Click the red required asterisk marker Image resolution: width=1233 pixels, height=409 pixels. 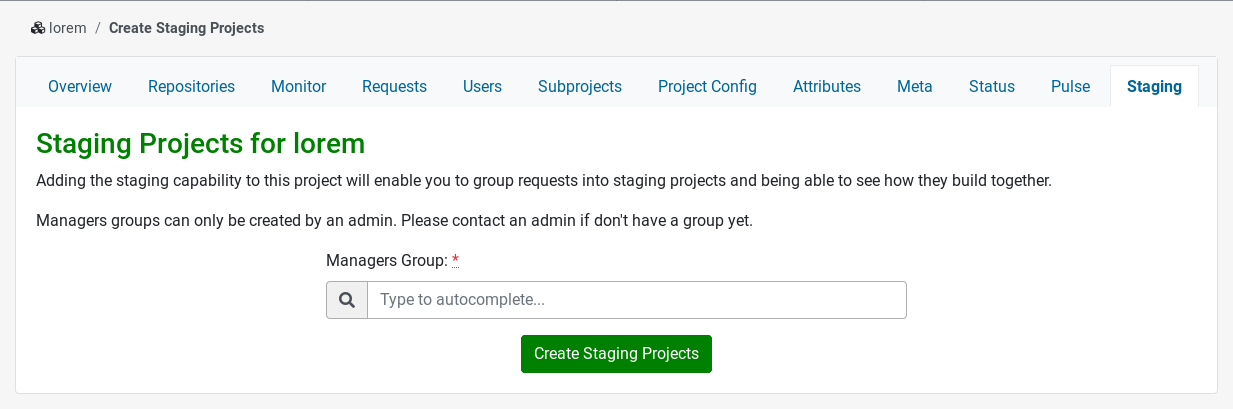click(456, 261)
